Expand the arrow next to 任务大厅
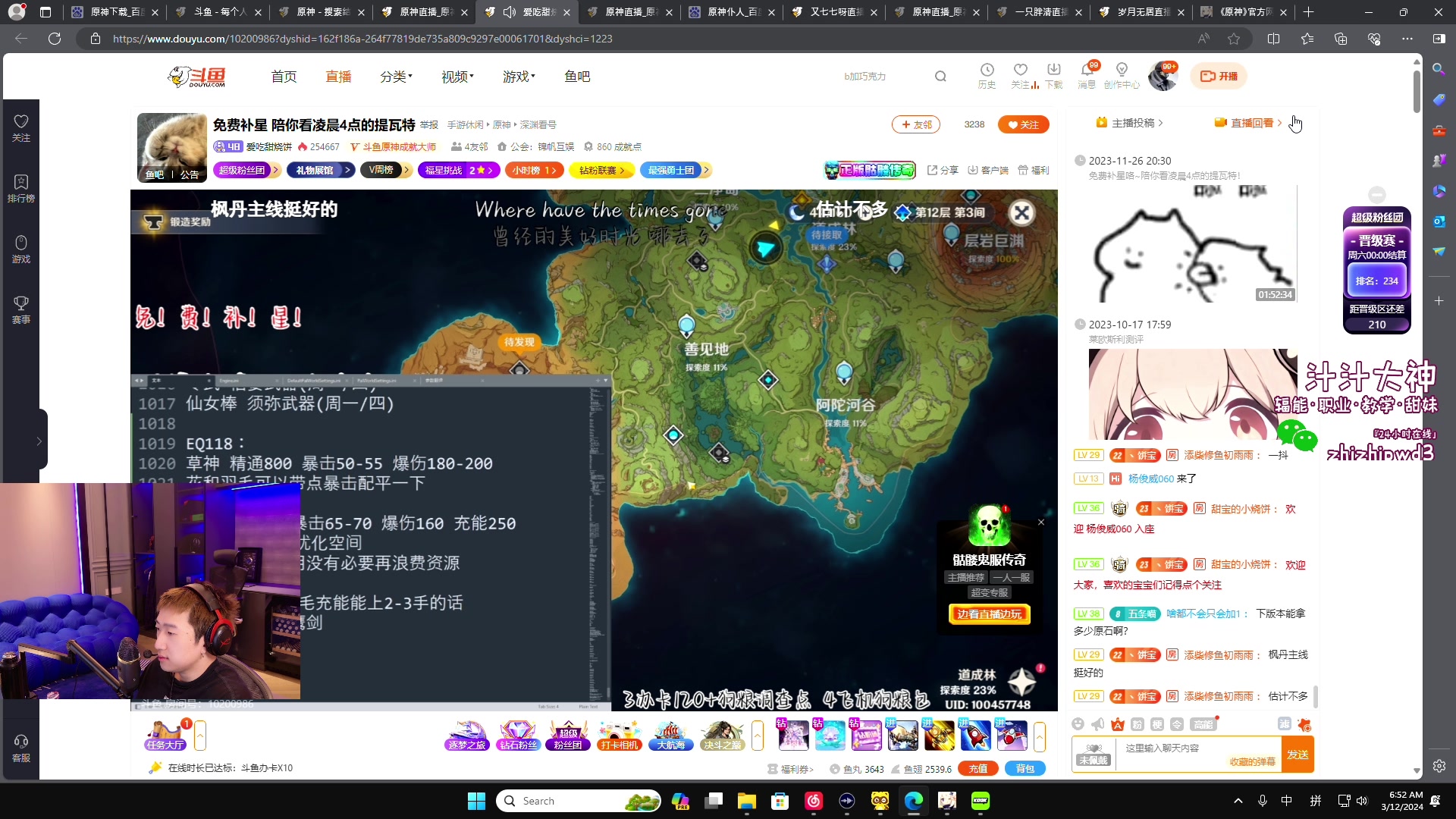This screenshot has height=819, width=1456. [x=200, y=736]
